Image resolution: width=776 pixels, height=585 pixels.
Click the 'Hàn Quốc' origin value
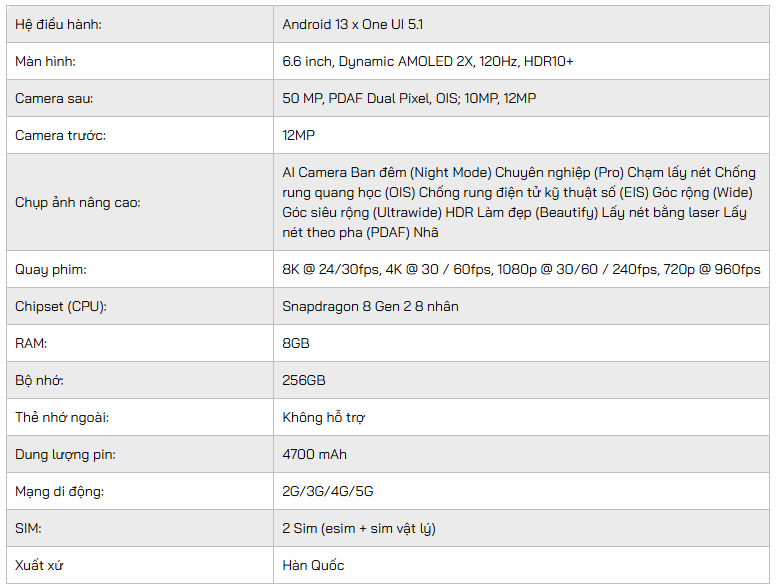[313, 565]
